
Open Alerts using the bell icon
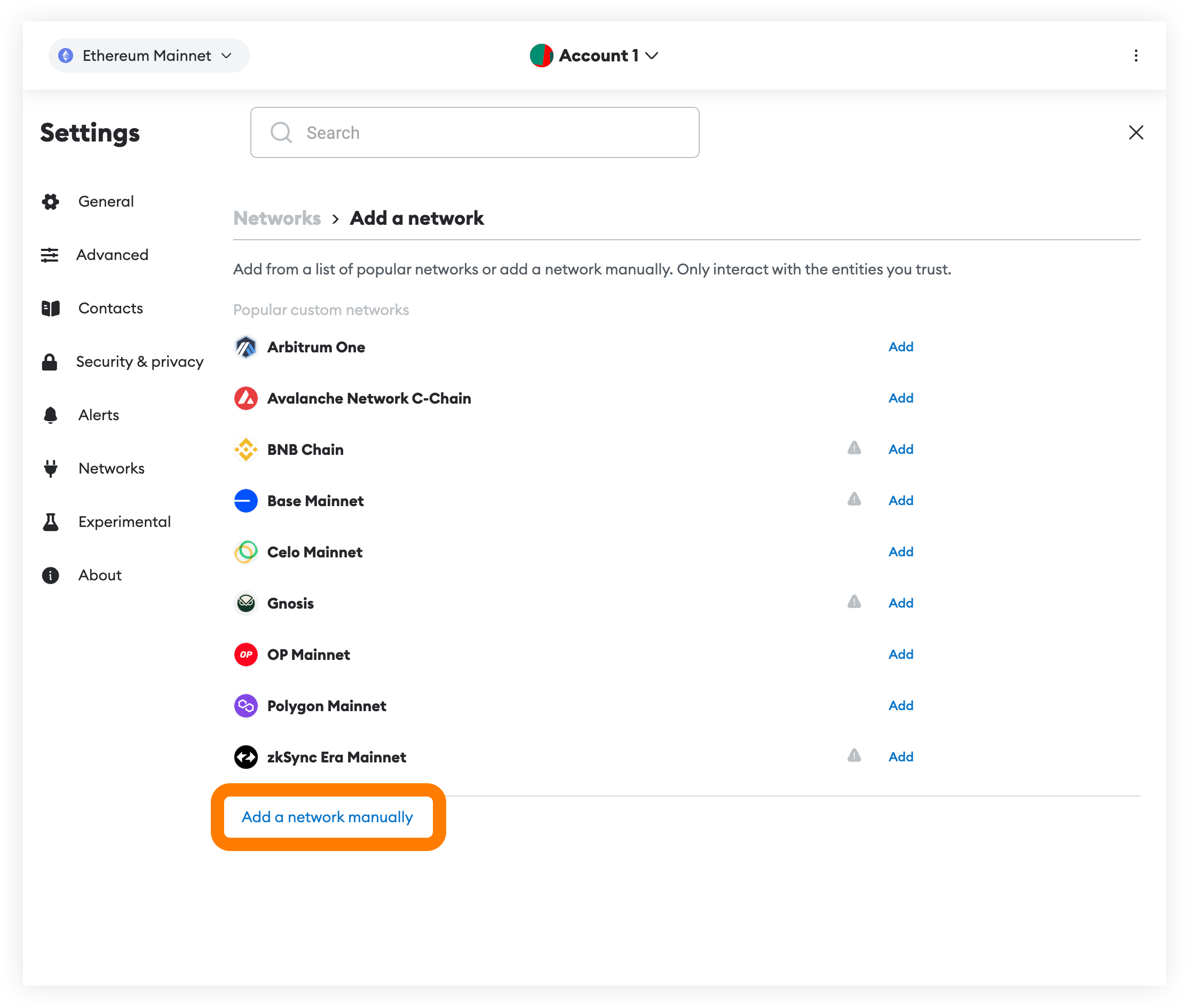[x=50, y=415]
